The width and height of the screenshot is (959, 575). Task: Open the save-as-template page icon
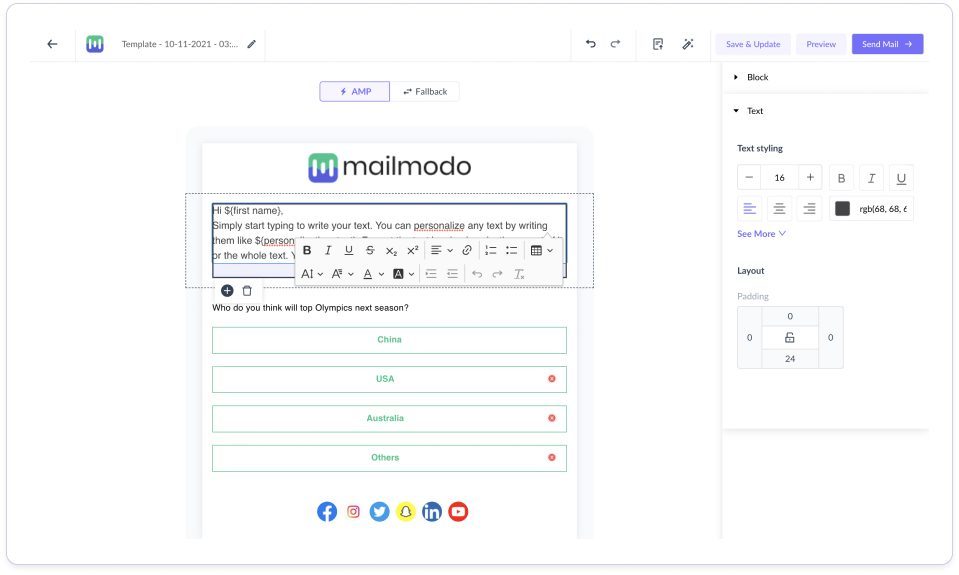(x=657, y=44)
